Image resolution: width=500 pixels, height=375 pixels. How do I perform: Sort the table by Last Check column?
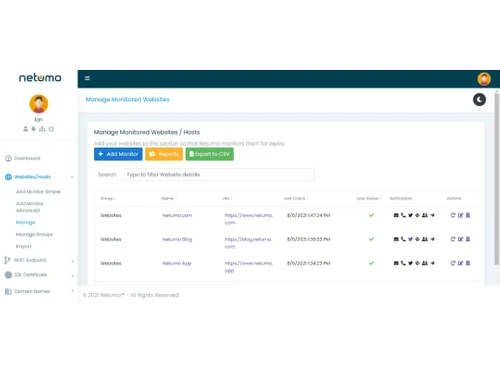click(x=296, y=198)
